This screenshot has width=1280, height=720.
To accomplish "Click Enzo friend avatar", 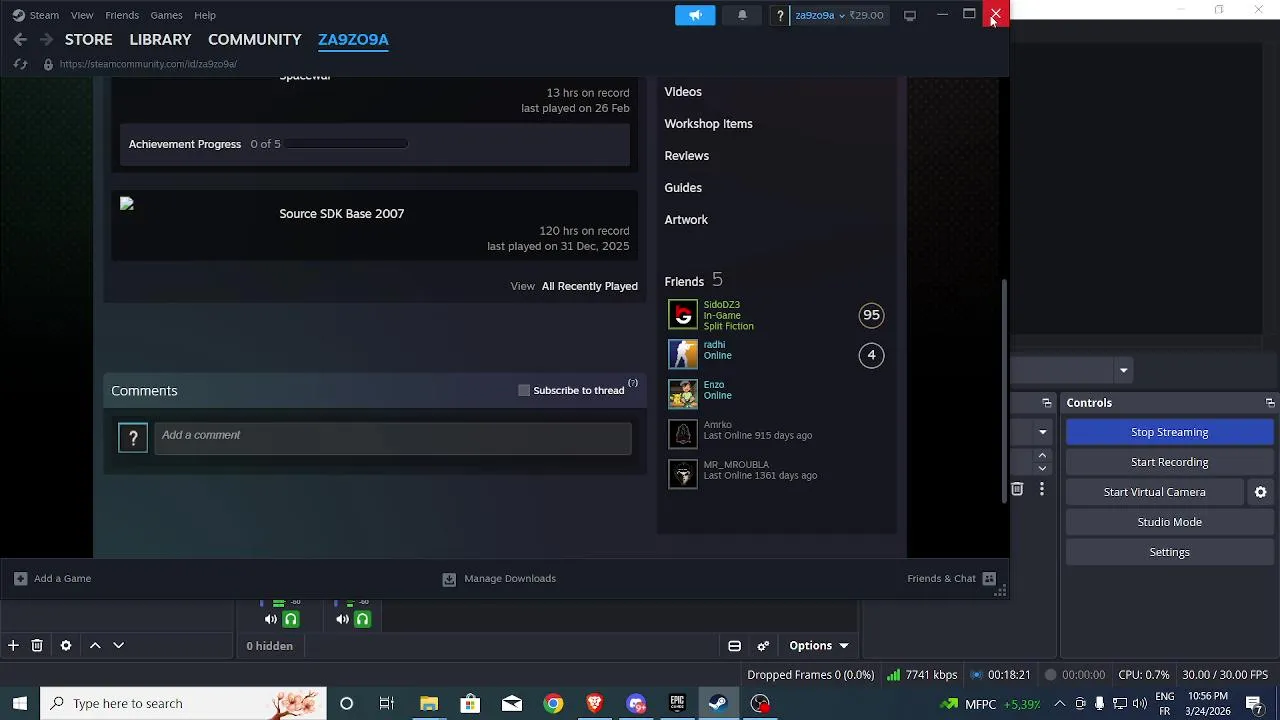I will (683, 395).
